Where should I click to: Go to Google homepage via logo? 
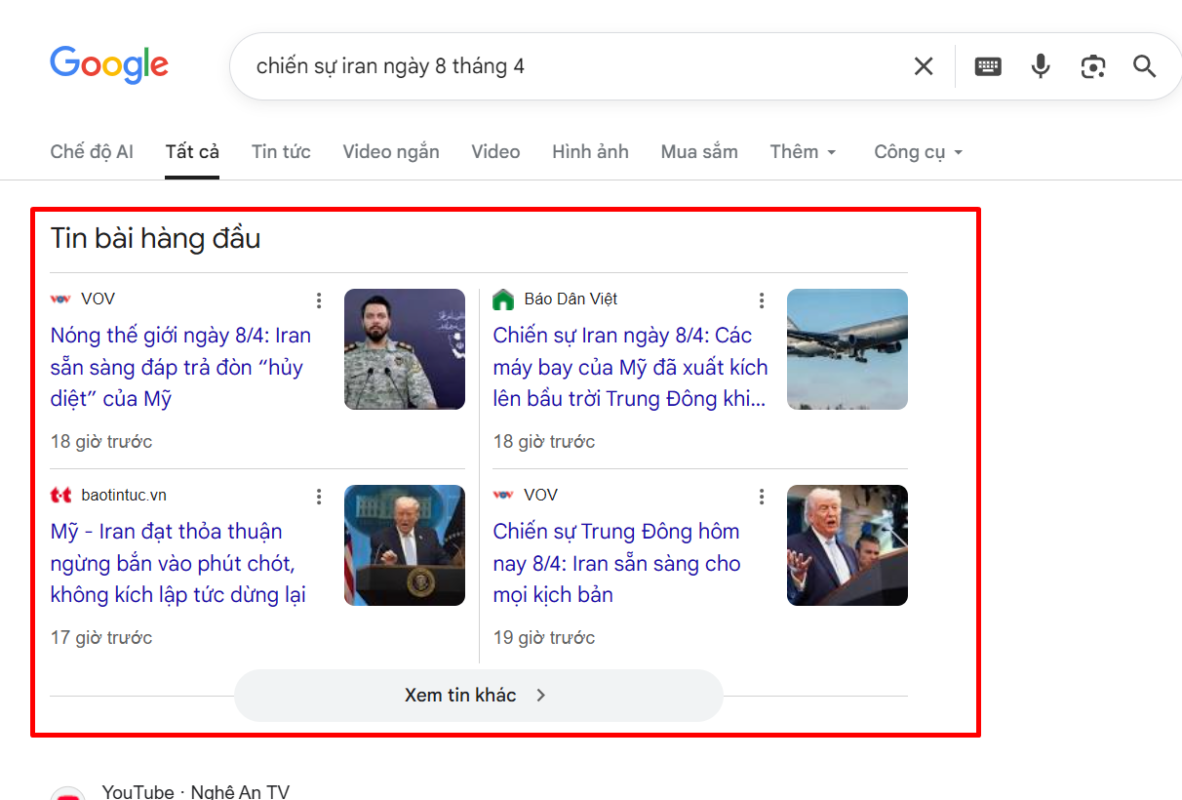pos(109,65)
